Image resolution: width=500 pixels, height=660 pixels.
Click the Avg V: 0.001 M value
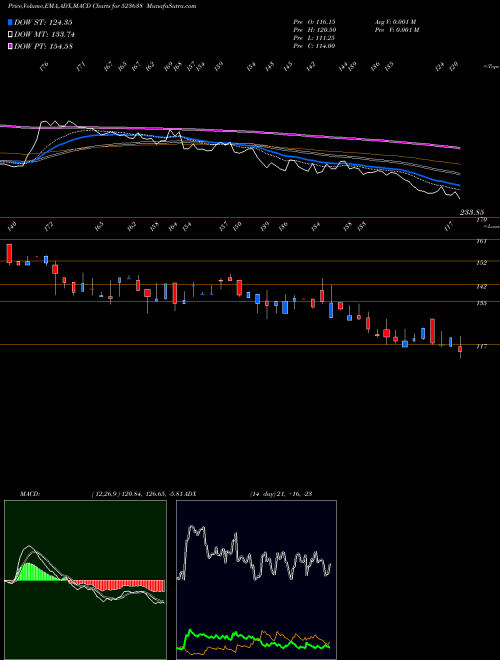click(395, 22)
